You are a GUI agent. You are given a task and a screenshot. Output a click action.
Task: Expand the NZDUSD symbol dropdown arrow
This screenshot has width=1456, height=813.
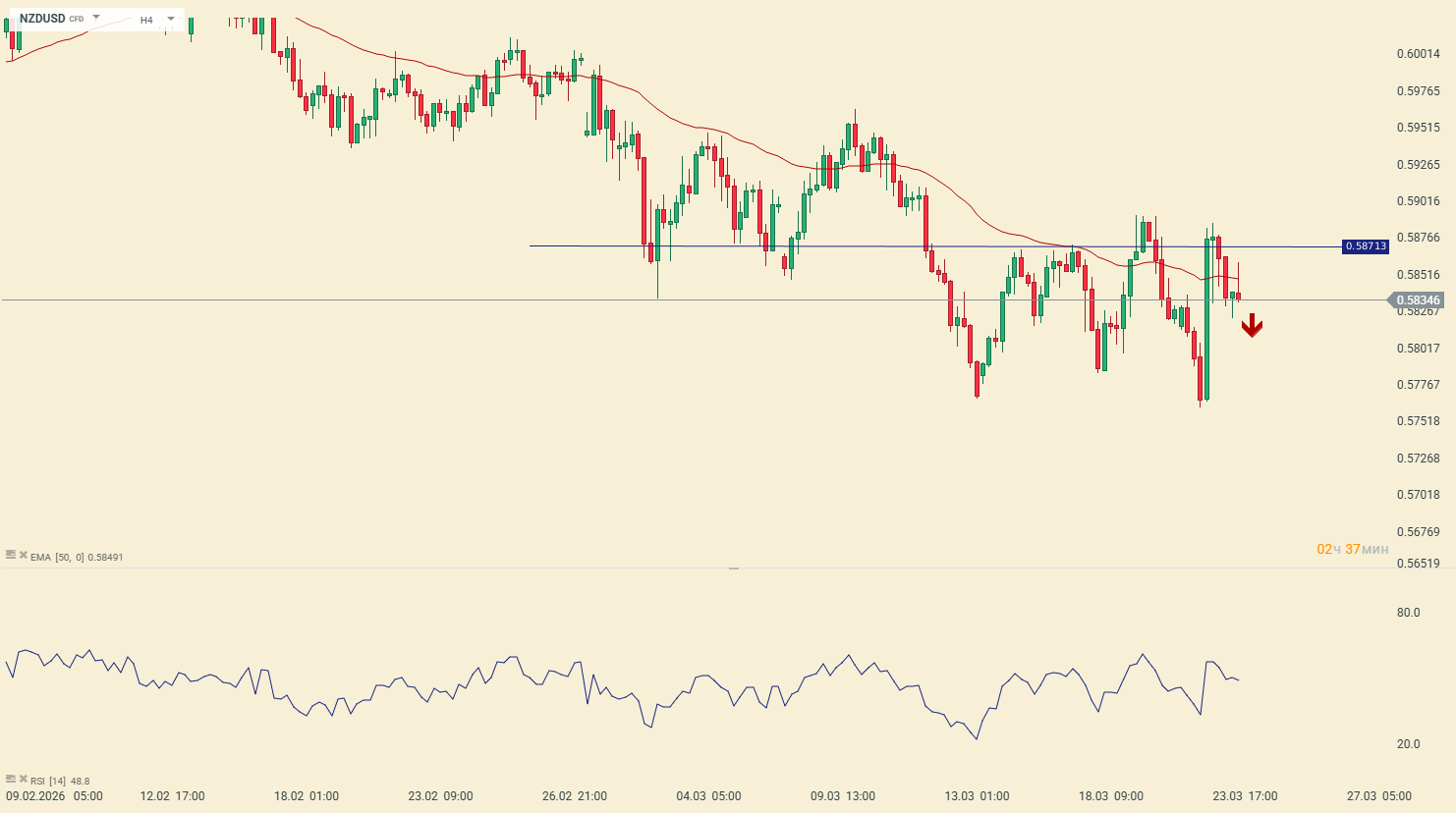(96, 18)
